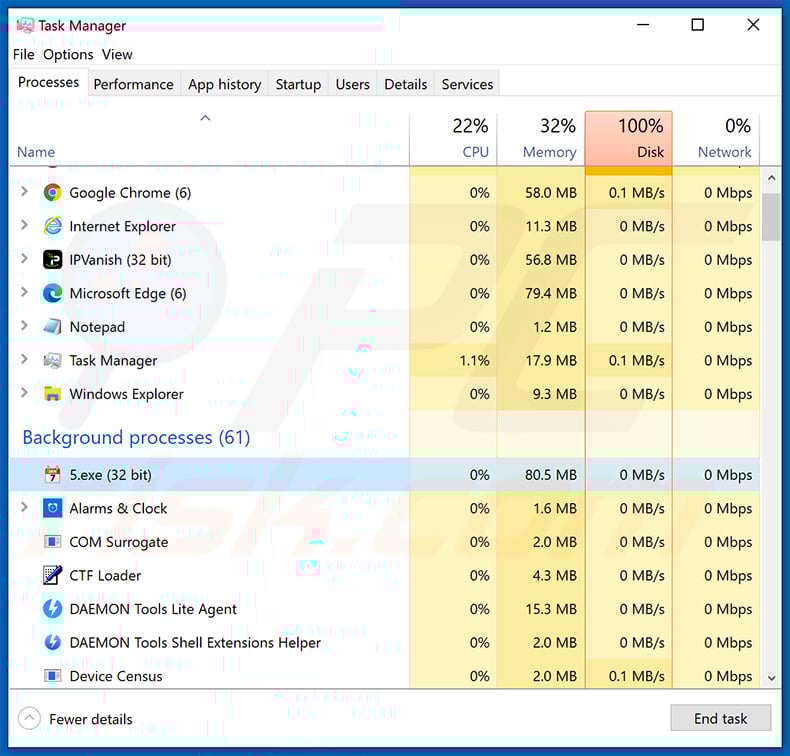The image size is (790, 756).
Task: Select the DAEMON Tools Lite Agent process name
Action: [x=153, y=609]
